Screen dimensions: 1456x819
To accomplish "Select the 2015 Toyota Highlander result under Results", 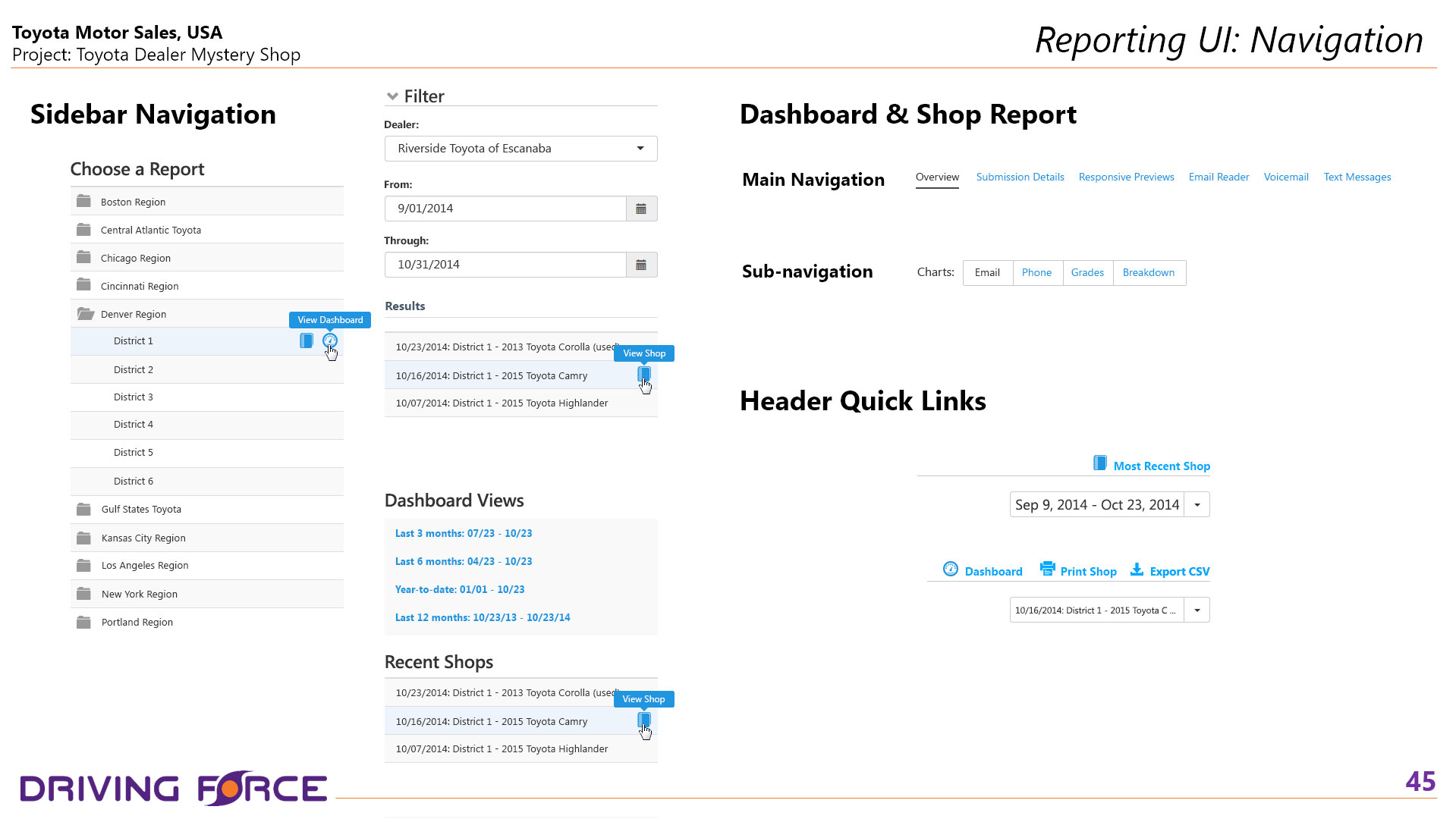I will tap(520, 403).
